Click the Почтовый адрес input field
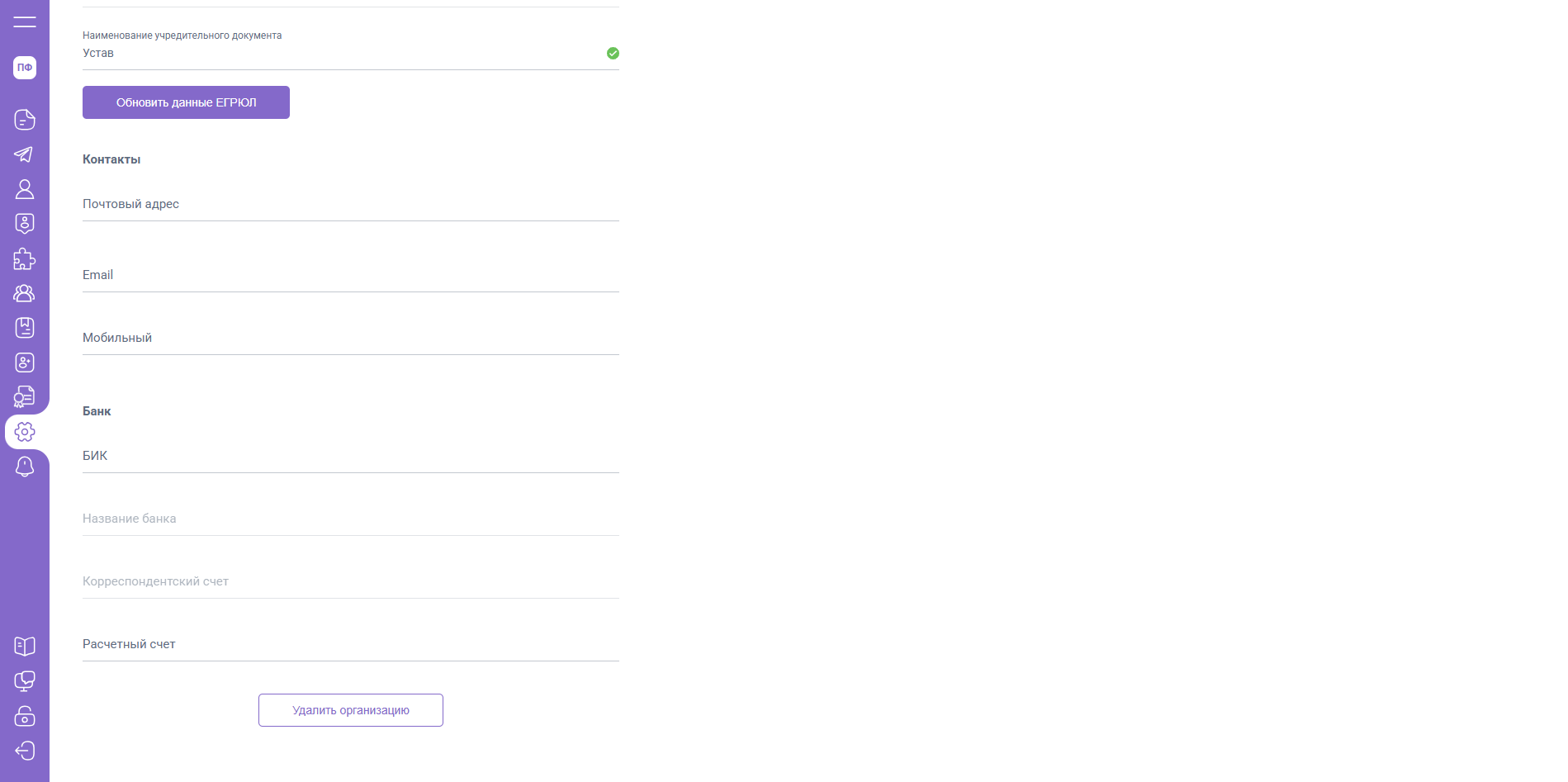1568x782 pixels. pyautogui.click(x=351, y=205)
